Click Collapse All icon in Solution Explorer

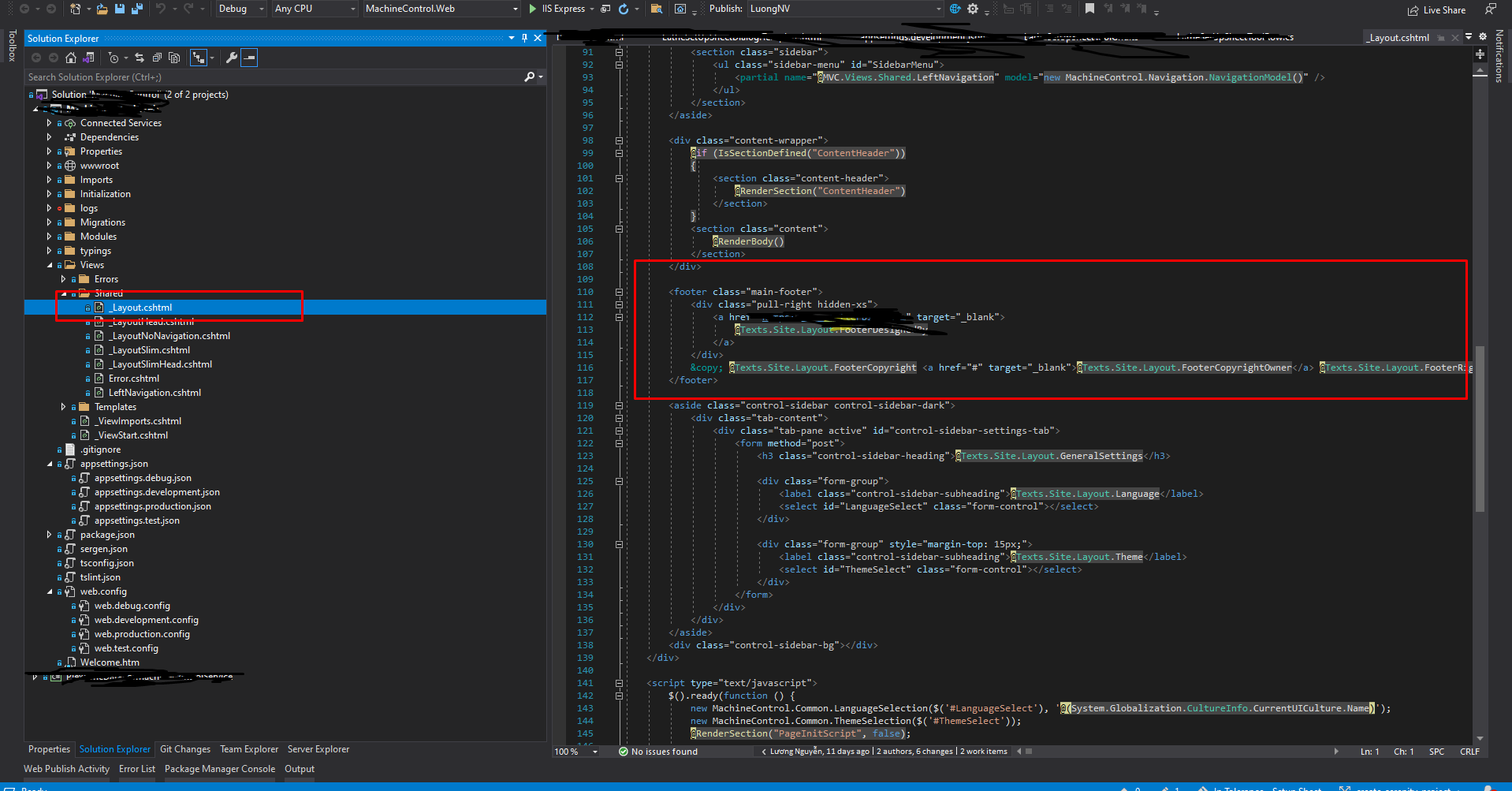coord(157,58)
